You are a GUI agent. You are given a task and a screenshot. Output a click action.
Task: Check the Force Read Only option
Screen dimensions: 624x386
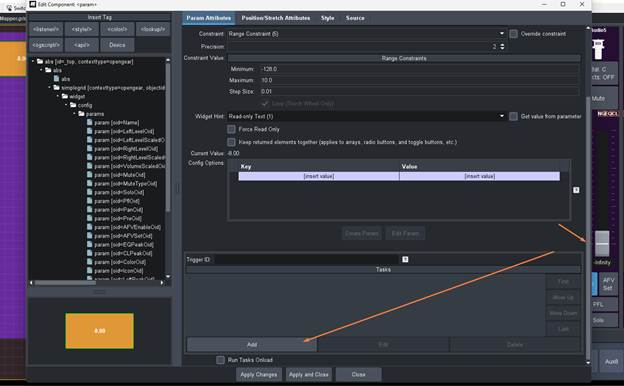[x=231, y=129]
